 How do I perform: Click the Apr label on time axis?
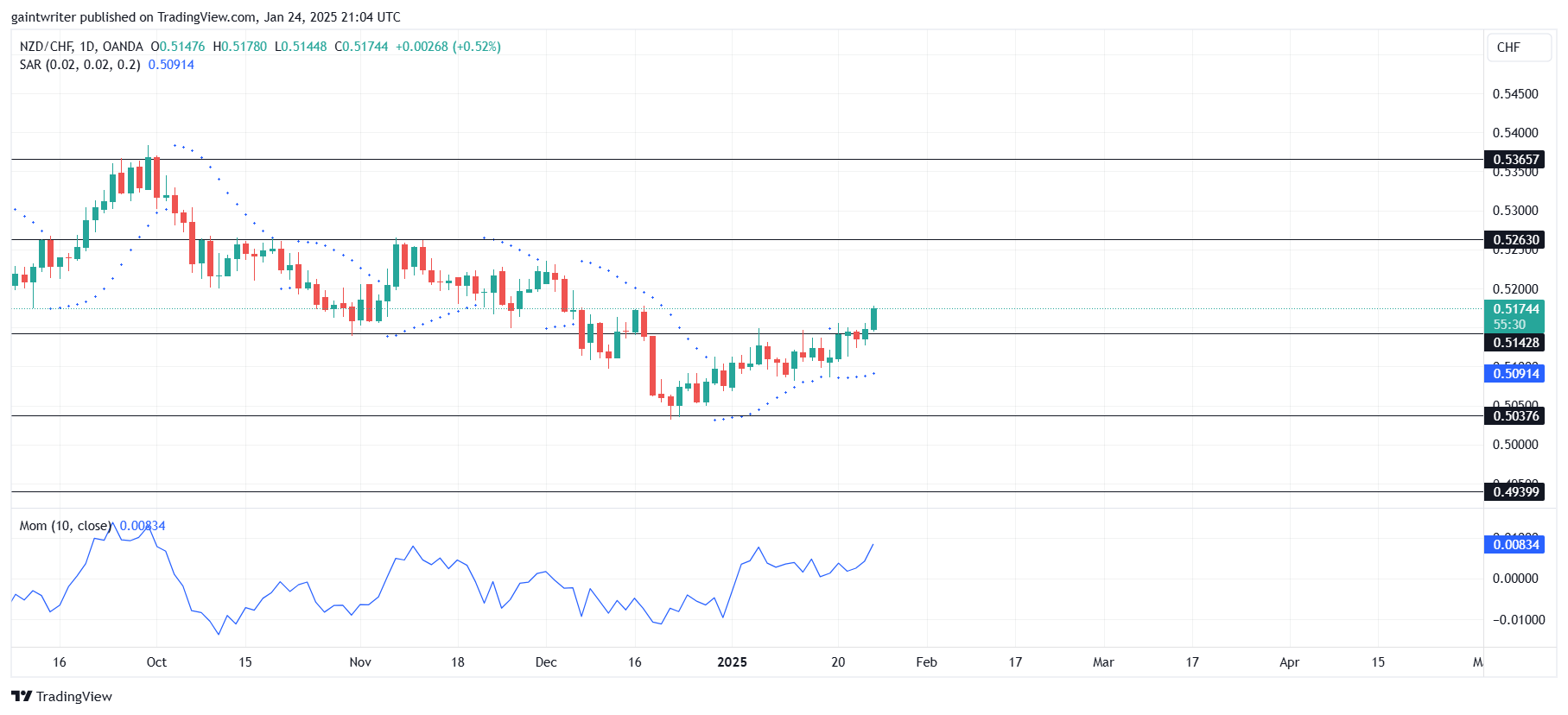tap(1289, 662)
